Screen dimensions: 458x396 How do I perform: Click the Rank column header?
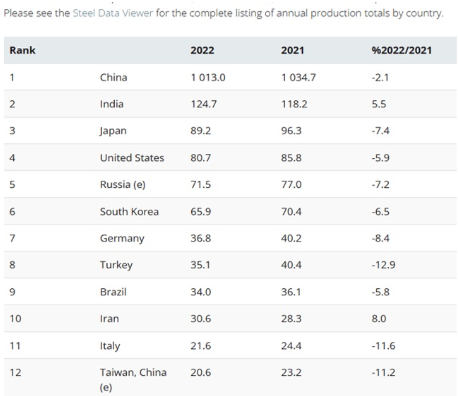pyautogui.click(x=22, y=50)
